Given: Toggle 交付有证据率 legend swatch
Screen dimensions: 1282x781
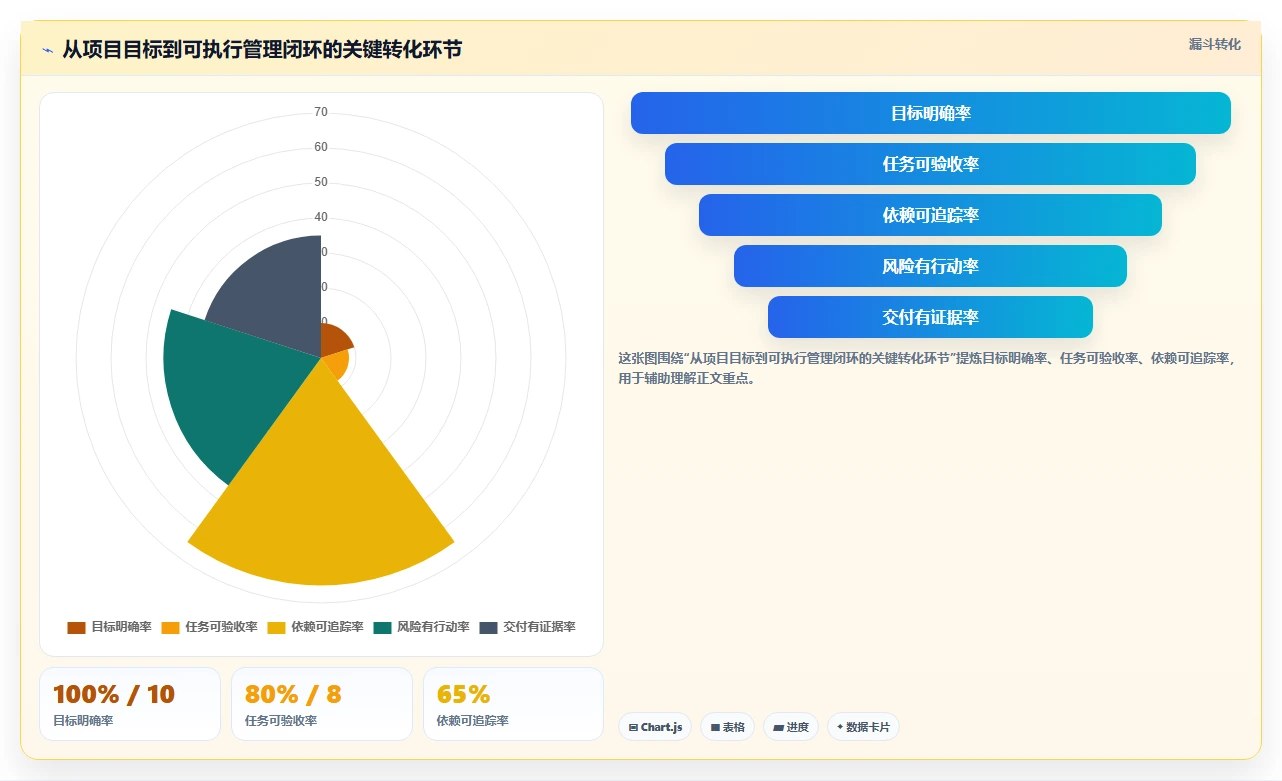Looking at the screenshot, I should click(x=488, y=627).
